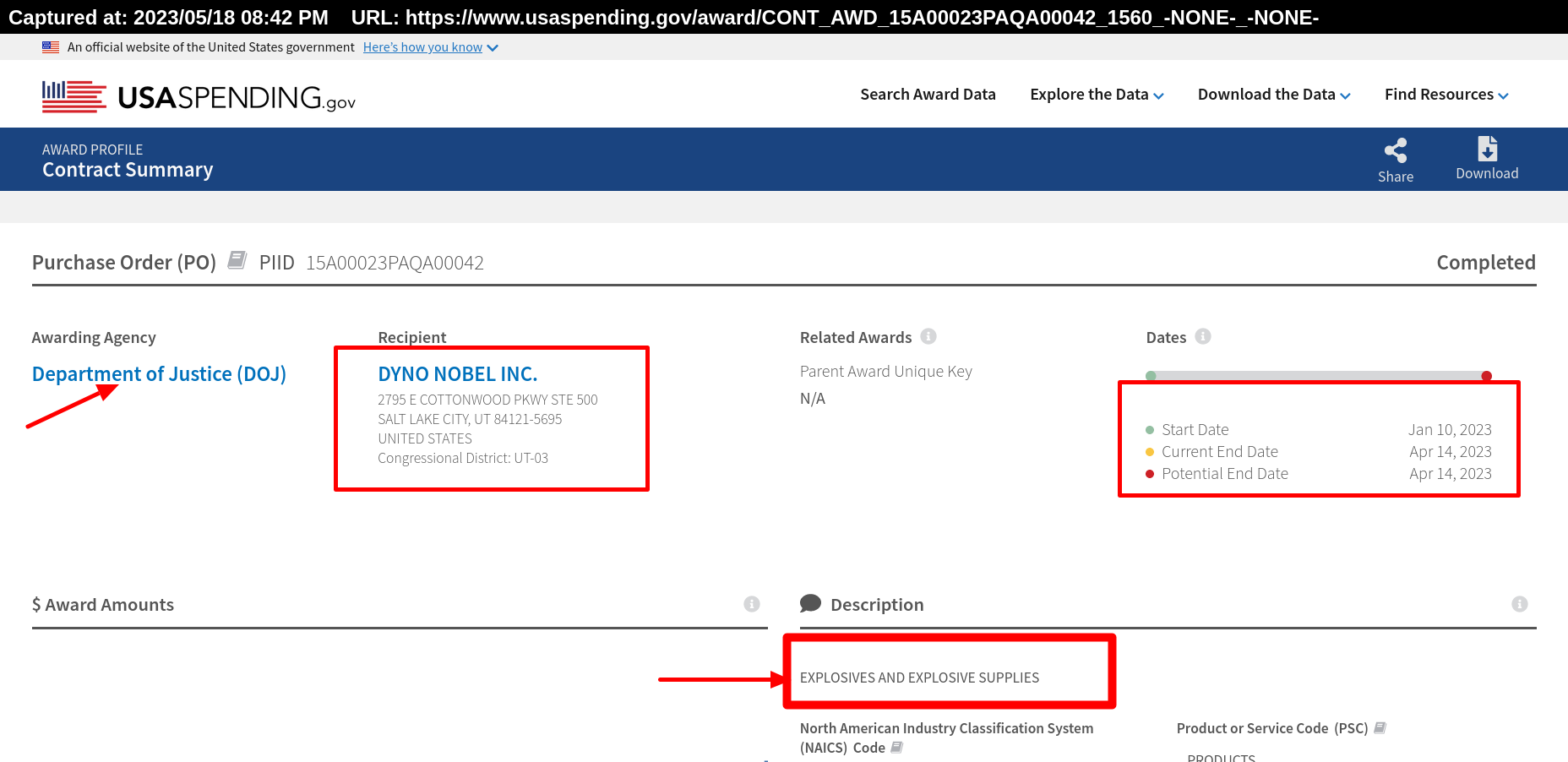
Task: Click the Start Date value Jan 10, 2023
Action: pos(1450,430)
